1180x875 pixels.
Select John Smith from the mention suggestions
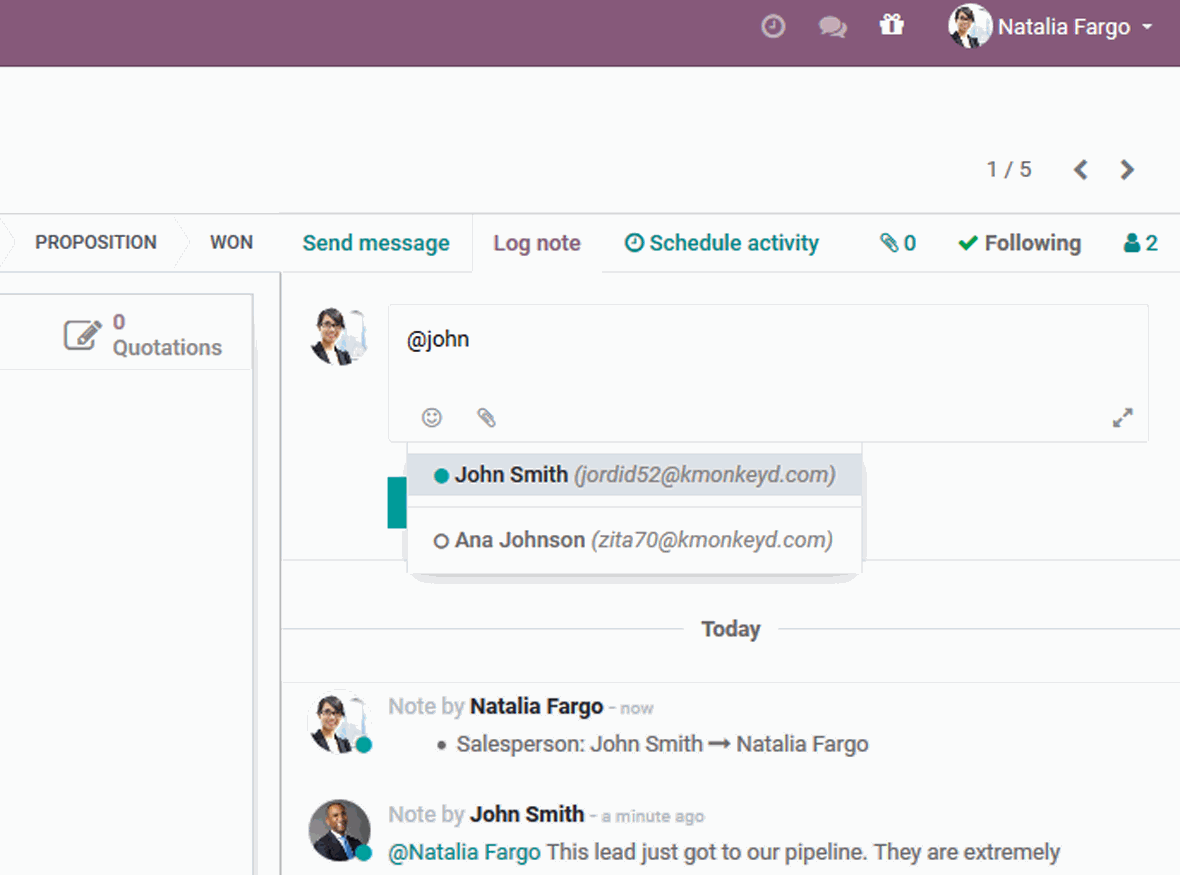point(635,474)
